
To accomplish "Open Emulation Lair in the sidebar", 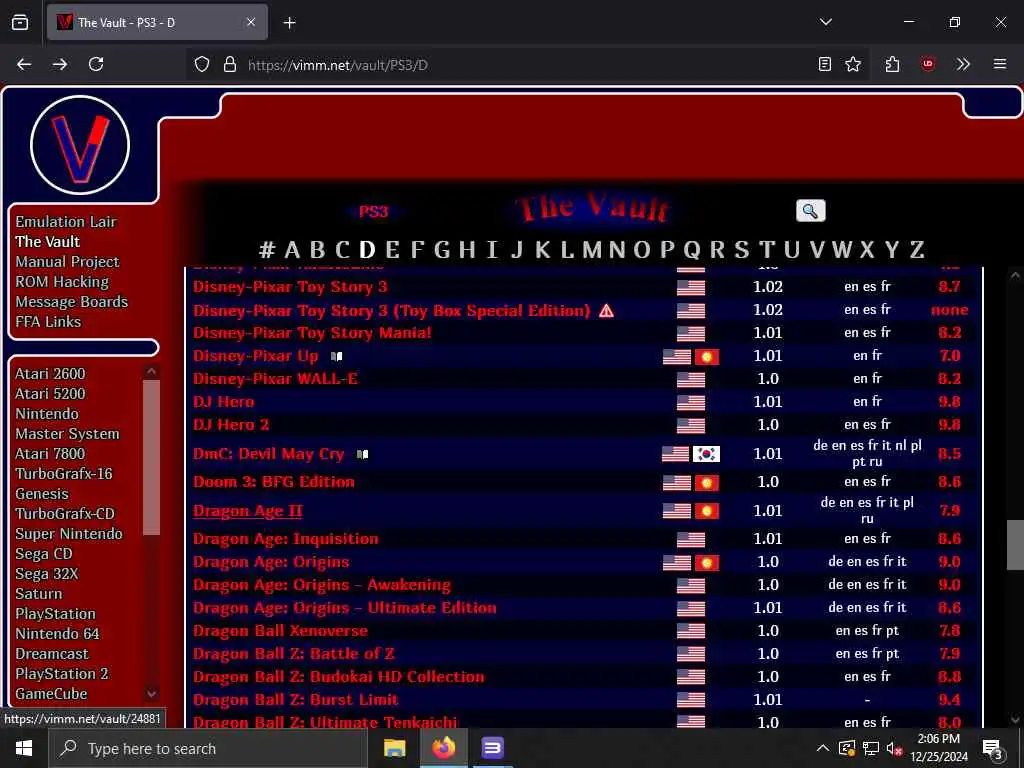I will pyautogui.click(x=66, y=222).
